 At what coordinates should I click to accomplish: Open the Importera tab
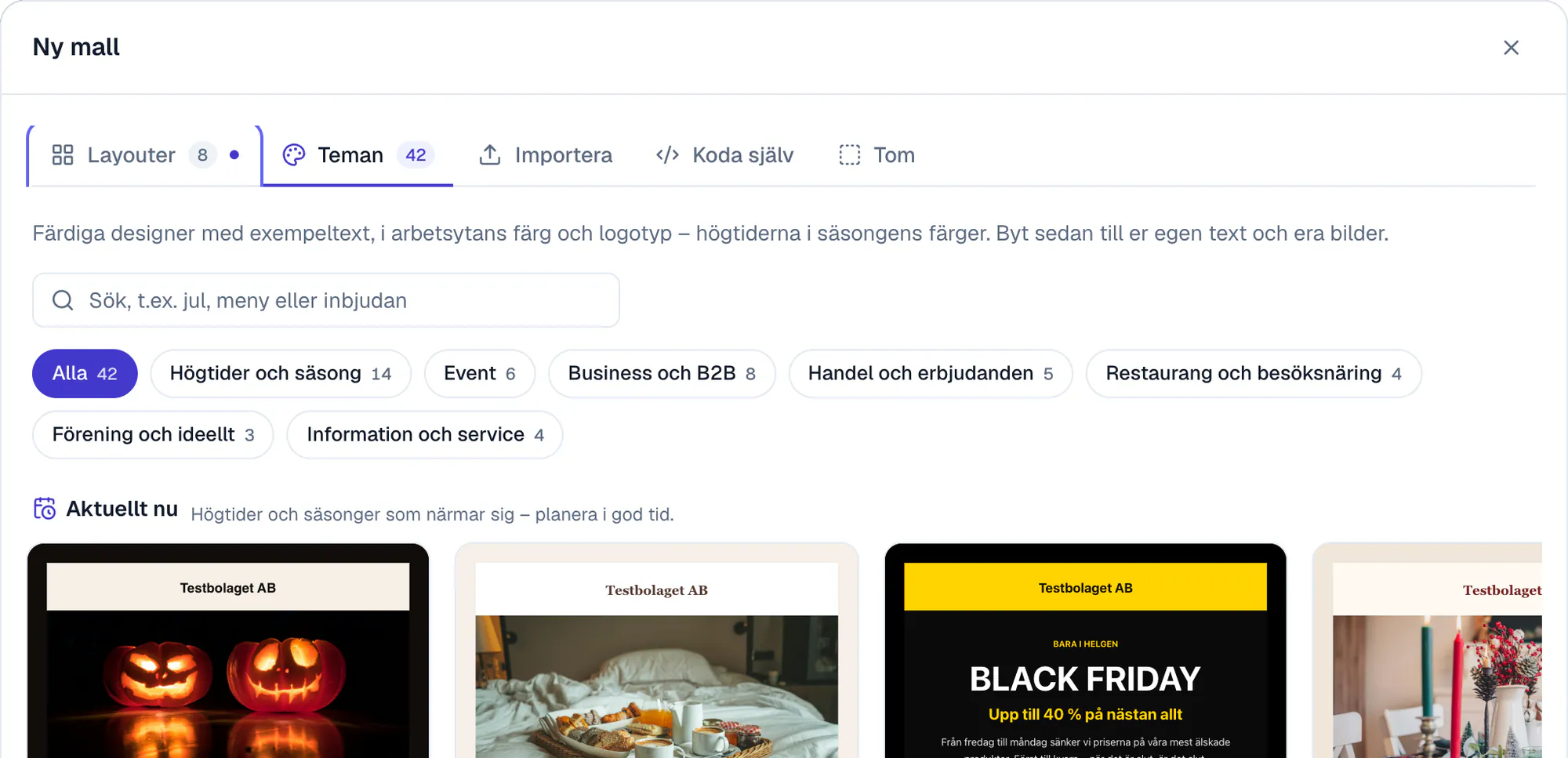546,155
